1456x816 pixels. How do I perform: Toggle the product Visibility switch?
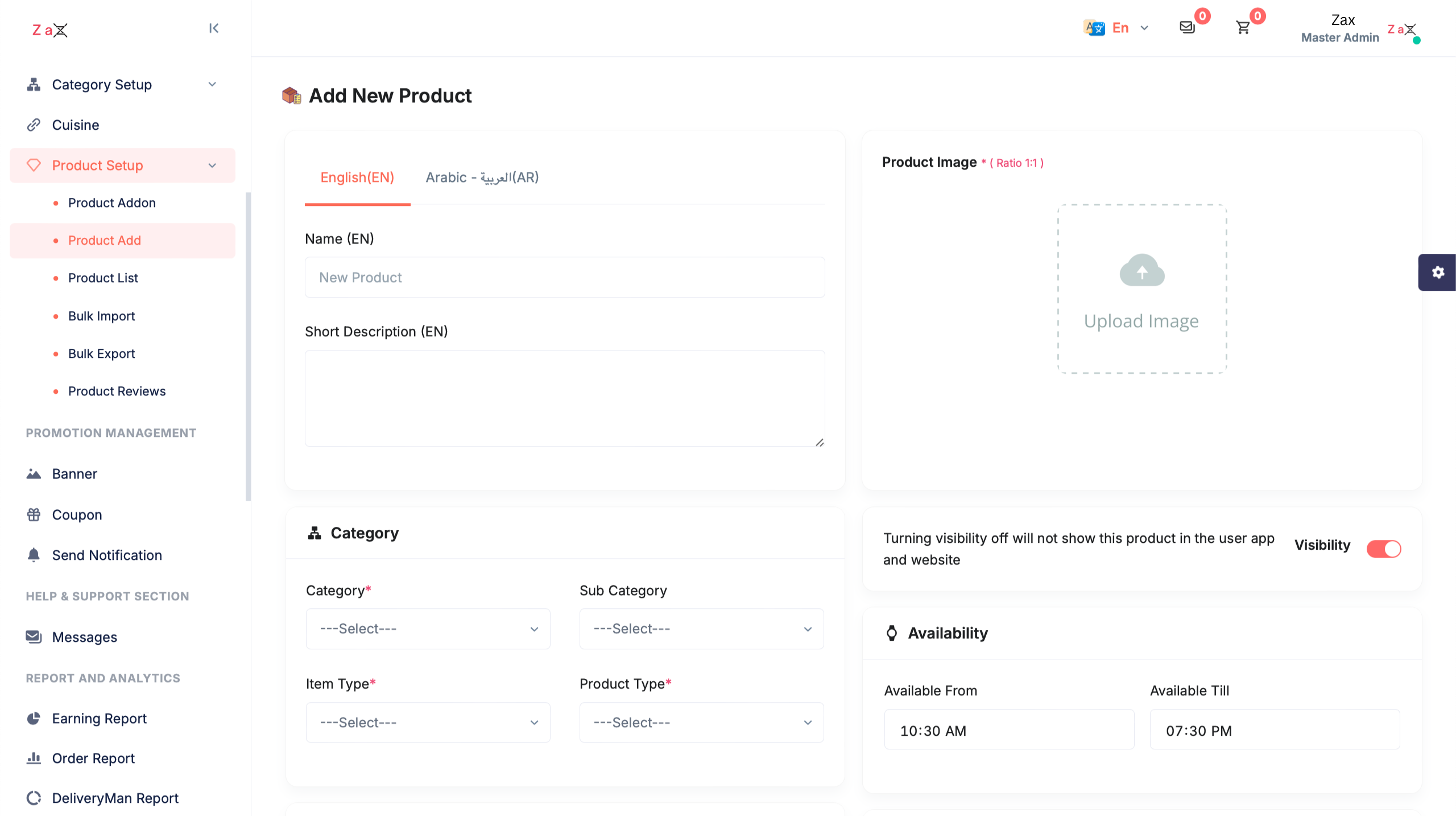click(x=1384, y=547)
